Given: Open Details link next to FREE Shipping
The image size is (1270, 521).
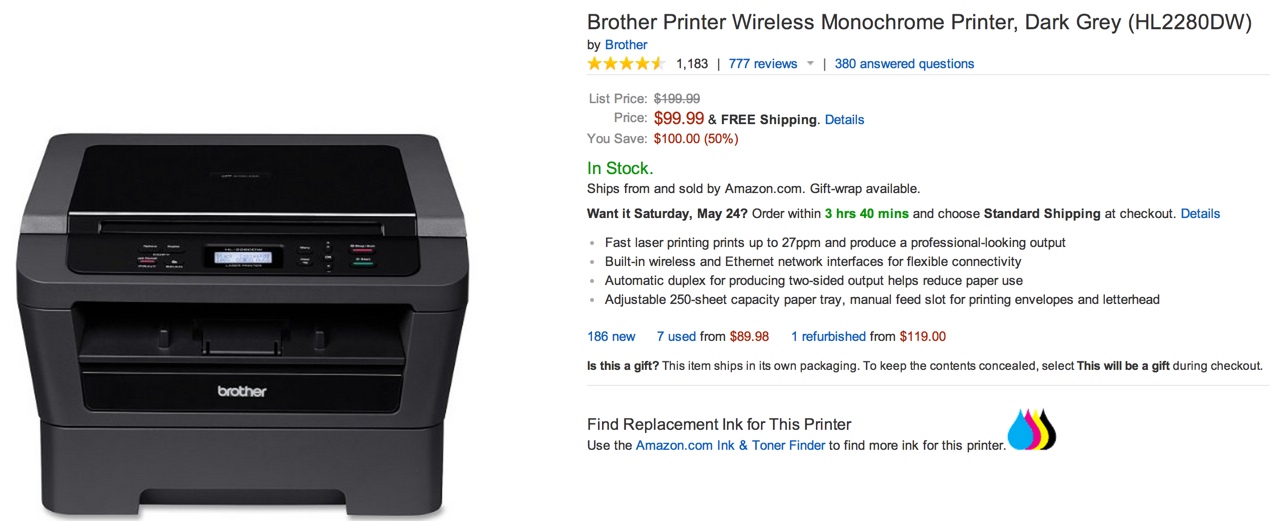Looking at the screenshot, I should (x=844, y=120).
